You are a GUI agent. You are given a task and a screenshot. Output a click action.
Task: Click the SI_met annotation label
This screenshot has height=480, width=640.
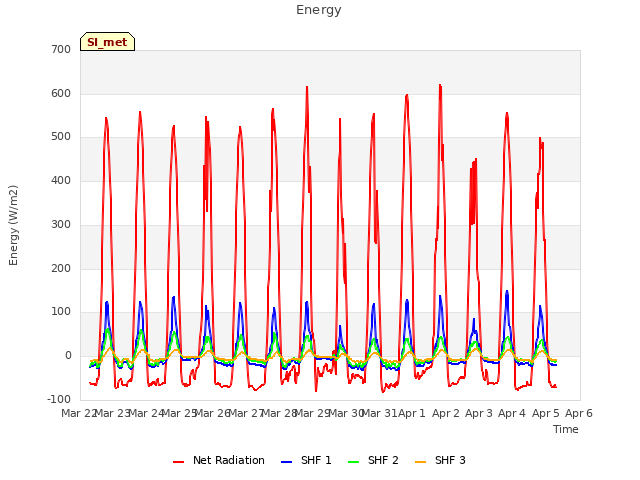pyautogui.click(x=107, y=42)
